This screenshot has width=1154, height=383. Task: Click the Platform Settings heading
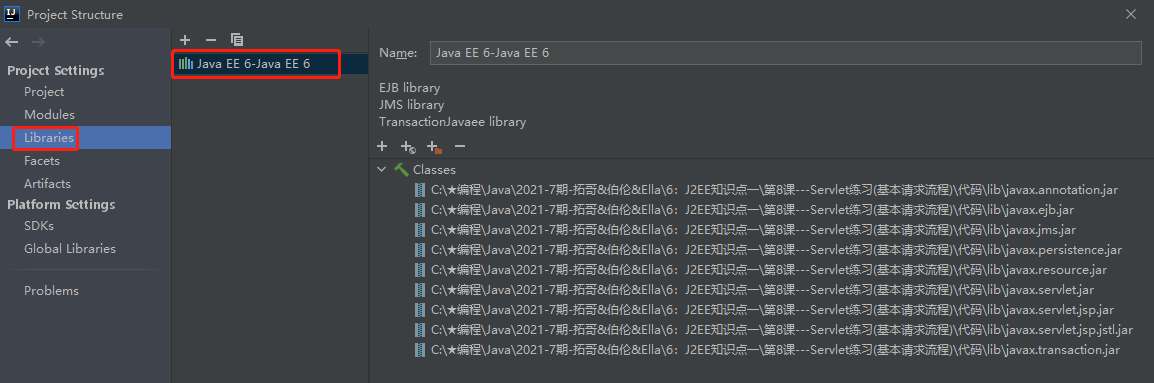[x=61, y=204]
